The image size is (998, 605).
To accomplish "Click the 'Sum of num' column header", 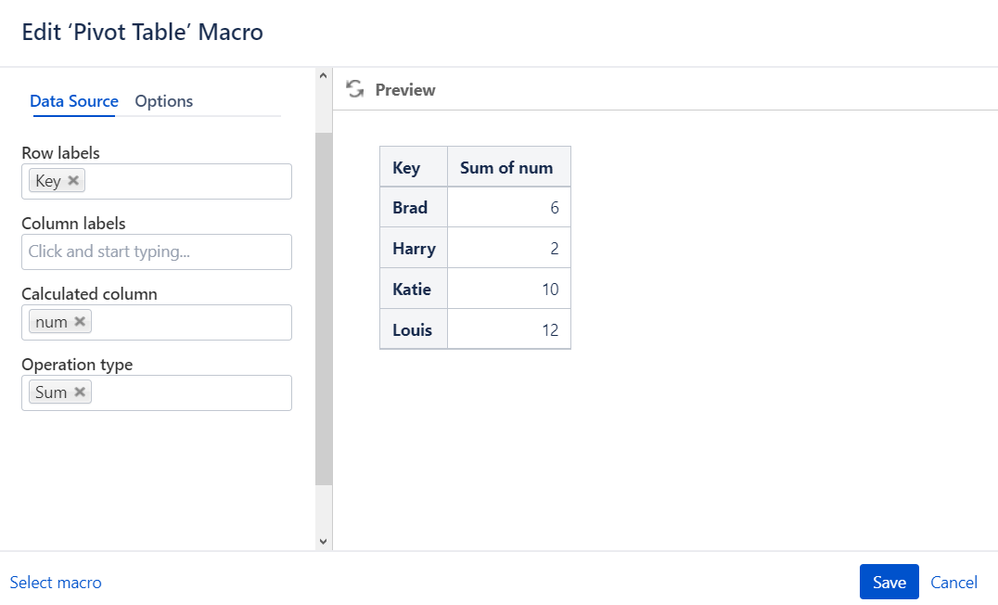I will coord(507,168).
